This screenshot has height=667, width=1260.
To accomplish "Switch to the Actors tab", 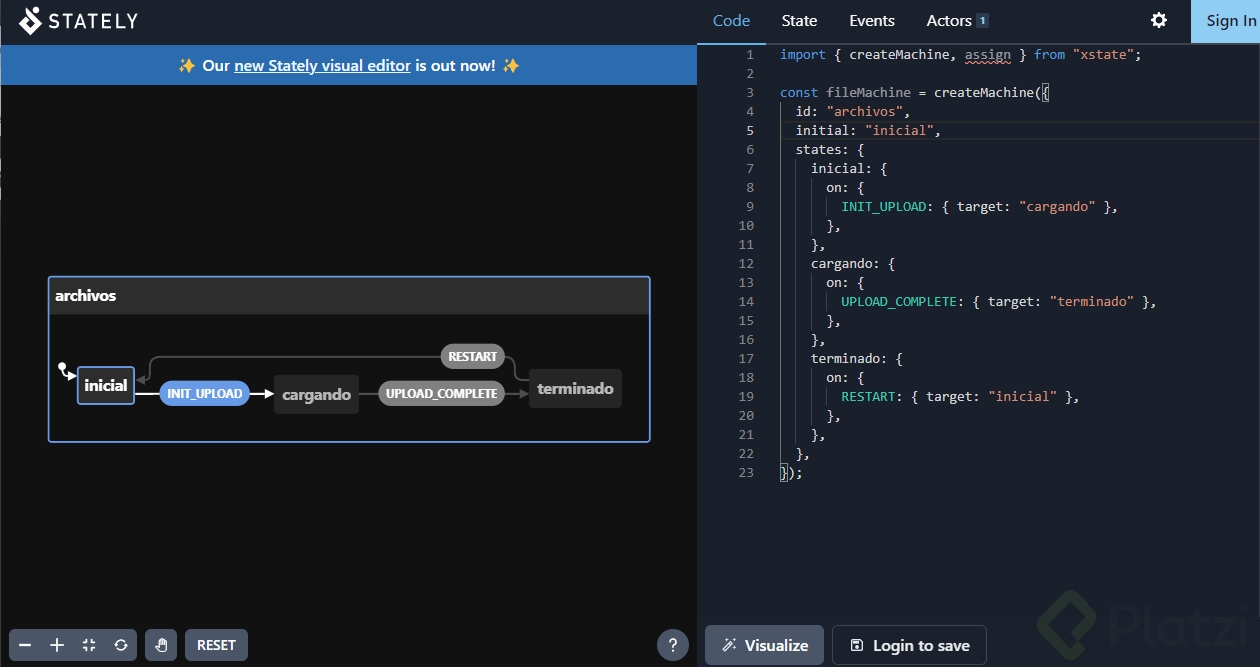I will (x=957, y=21).
